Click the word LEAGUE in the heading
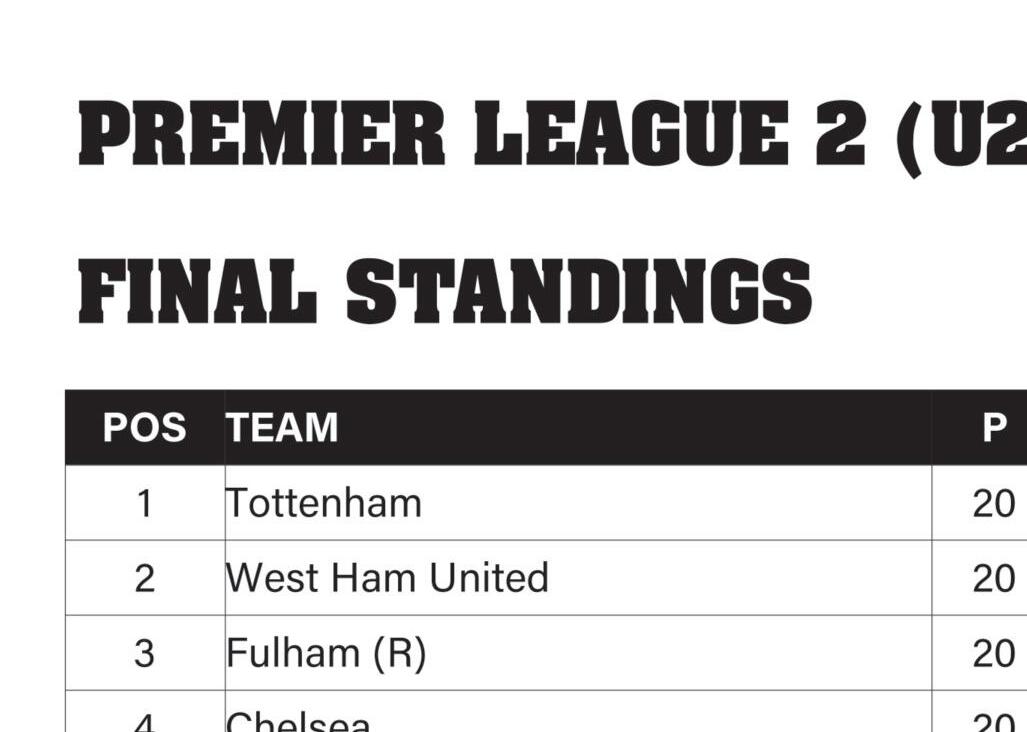This screenshot has height=732, width=1027. tap(631, 132)
